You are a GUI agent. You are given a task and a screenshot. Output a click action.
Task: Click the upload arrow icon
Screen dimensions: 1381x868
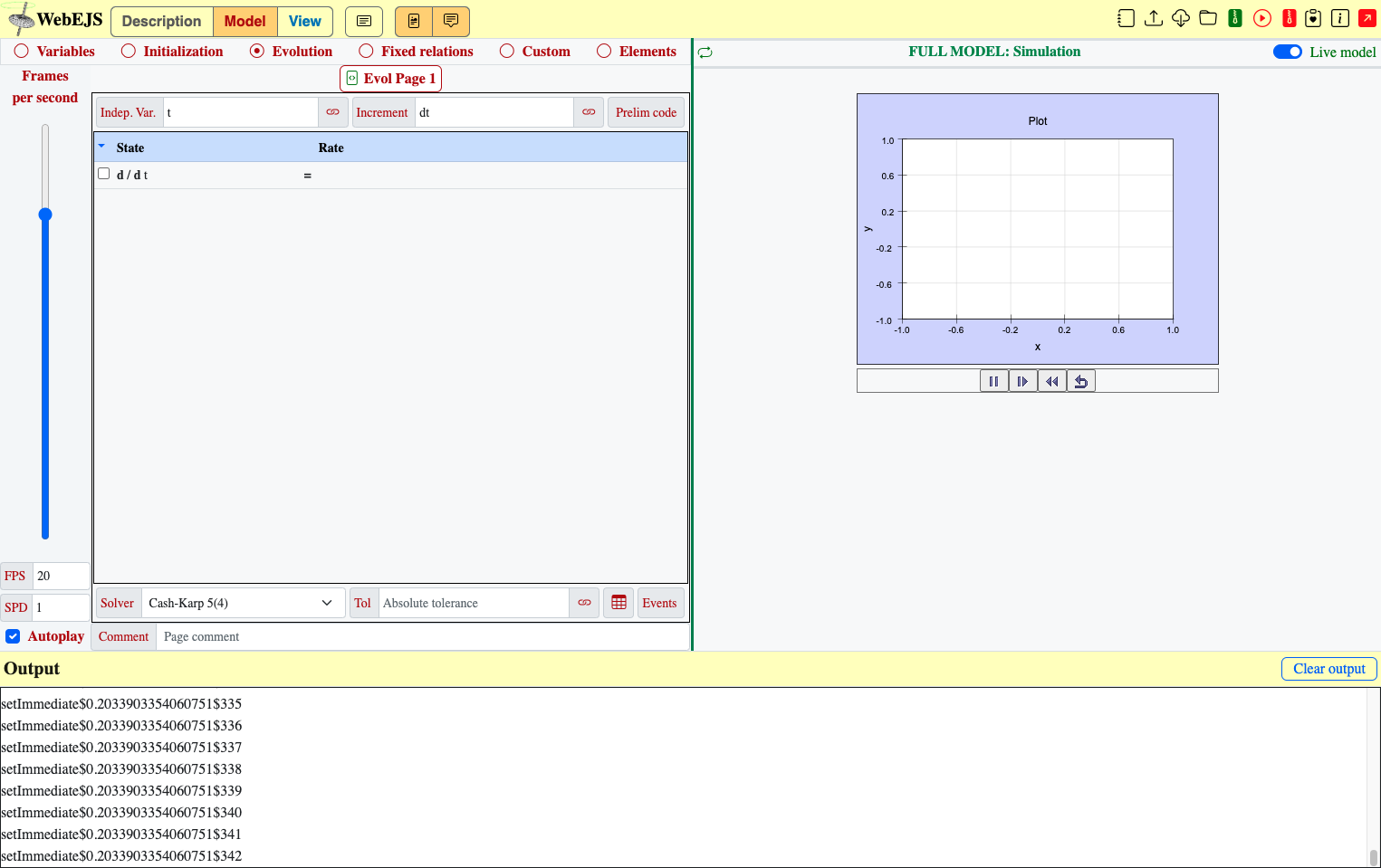point(1154,18)
